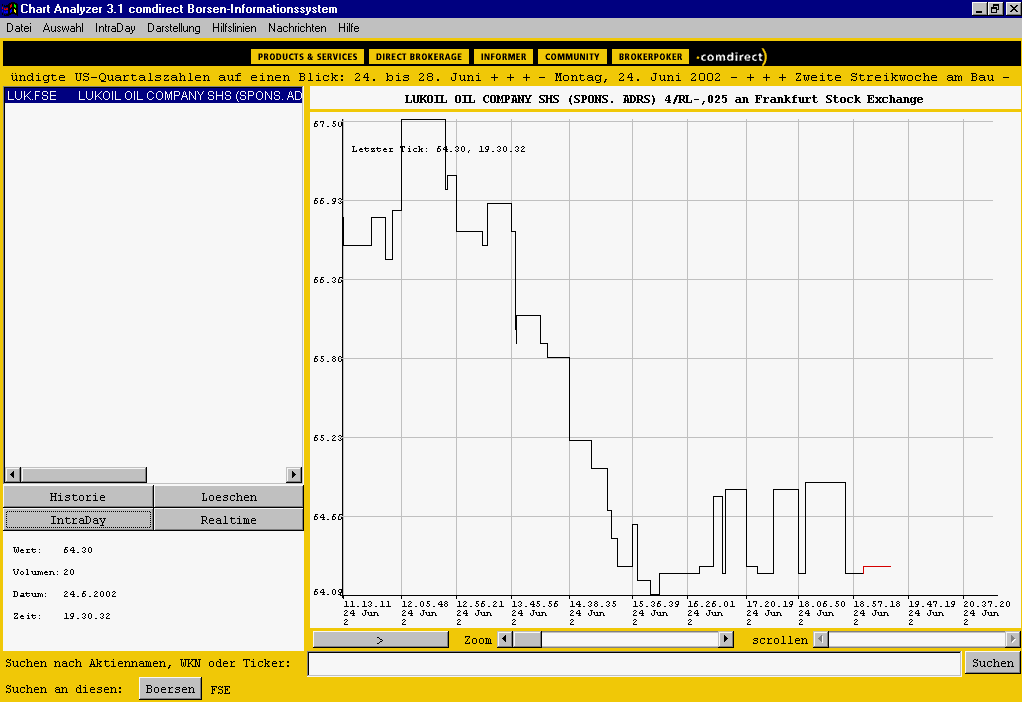Click the stock list right scroll arrow

coord(294,474)
